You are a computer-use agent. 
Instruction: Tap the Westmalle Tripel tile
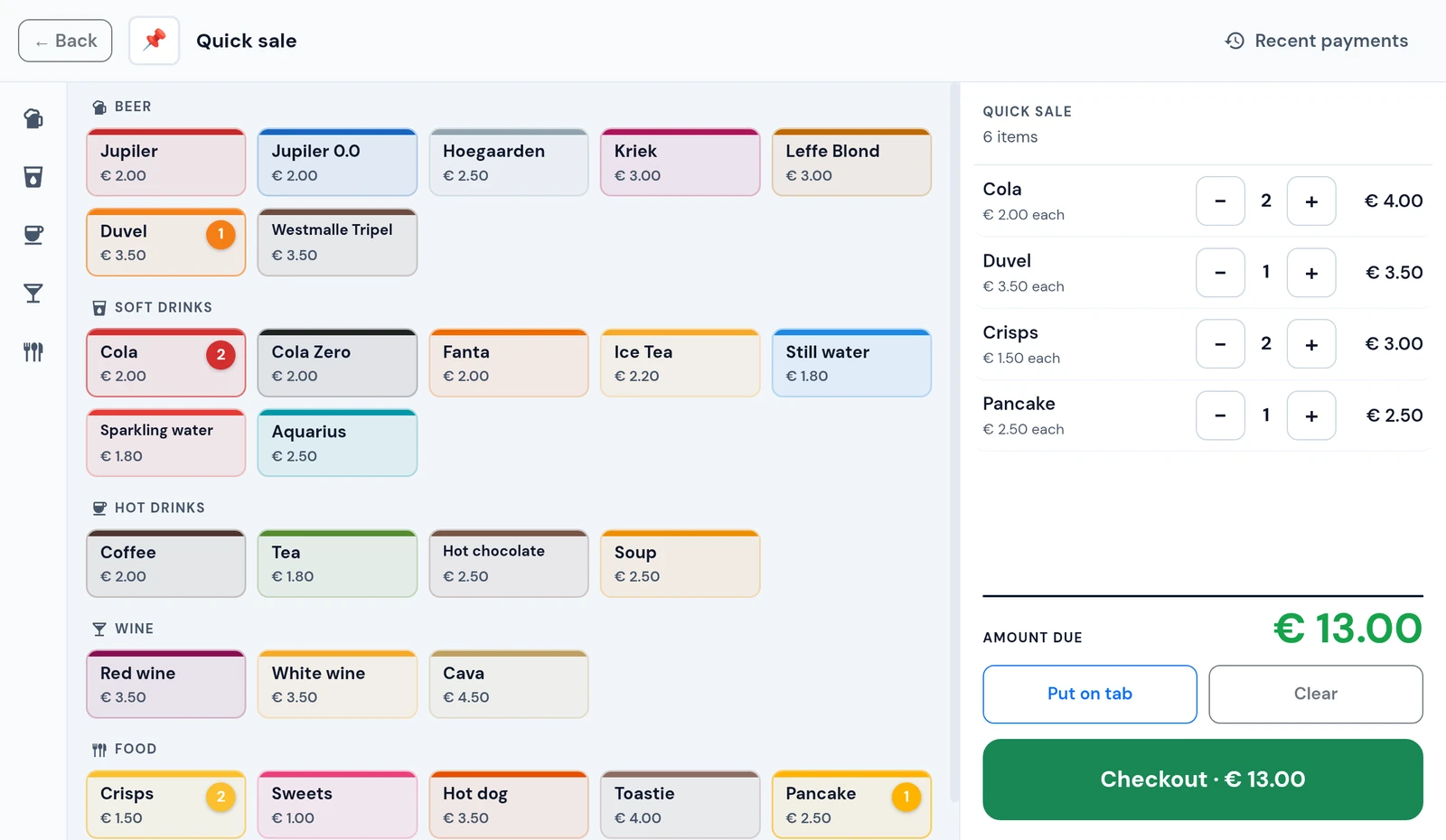pyautogui.click(x=337, y=242)
